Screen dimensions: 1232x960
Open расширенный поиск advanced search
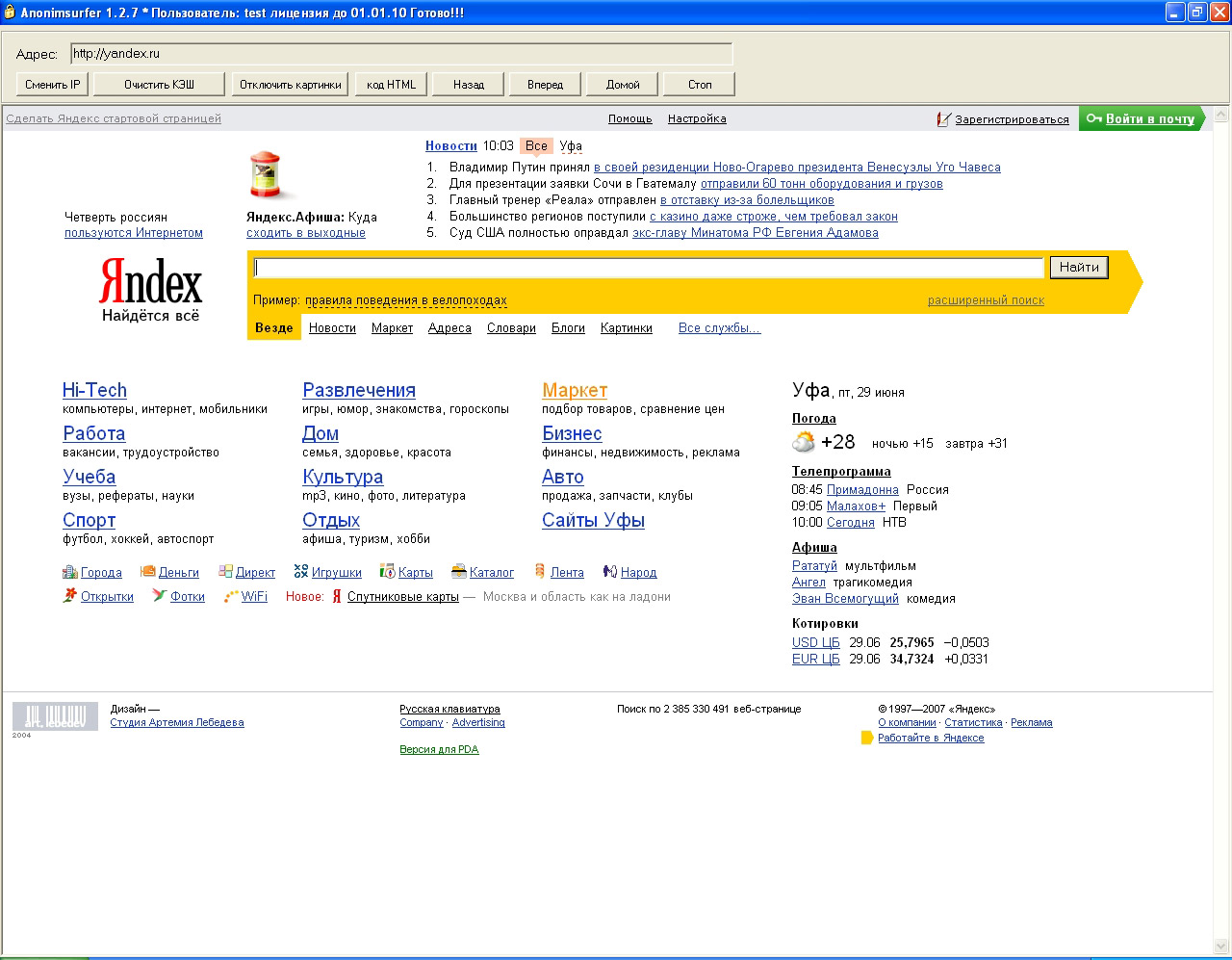pyautogui.click(x=986, y=300)
